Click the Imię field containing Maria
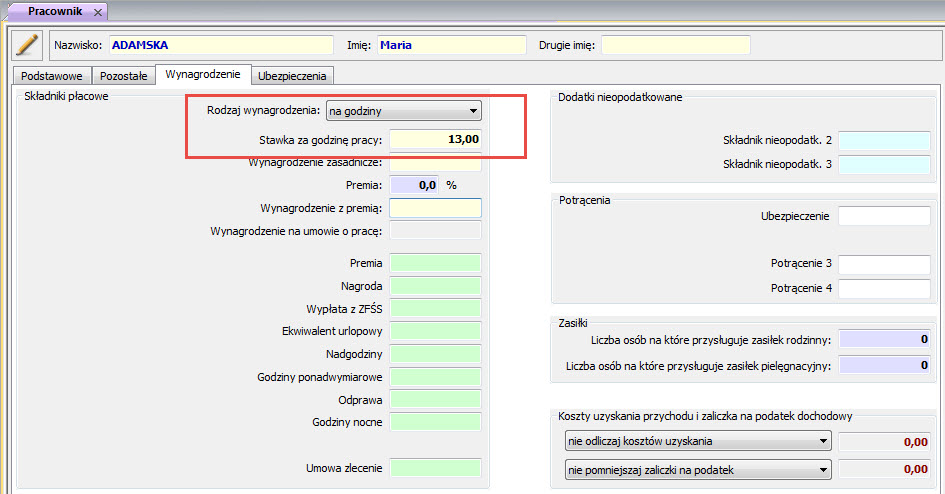Screen dimensions: 945x494 tap(451, 45)
